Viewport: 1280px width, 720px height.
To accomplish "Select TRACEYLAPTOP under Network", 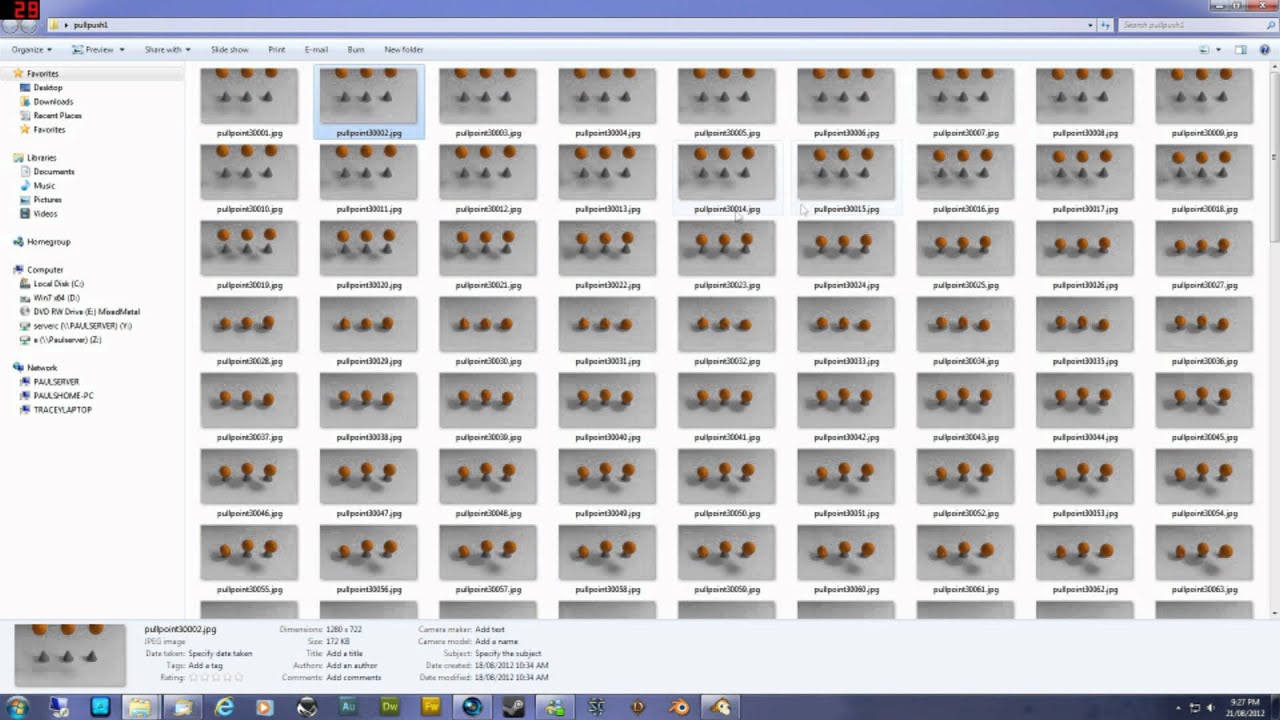I will click(x=62, y=410).
